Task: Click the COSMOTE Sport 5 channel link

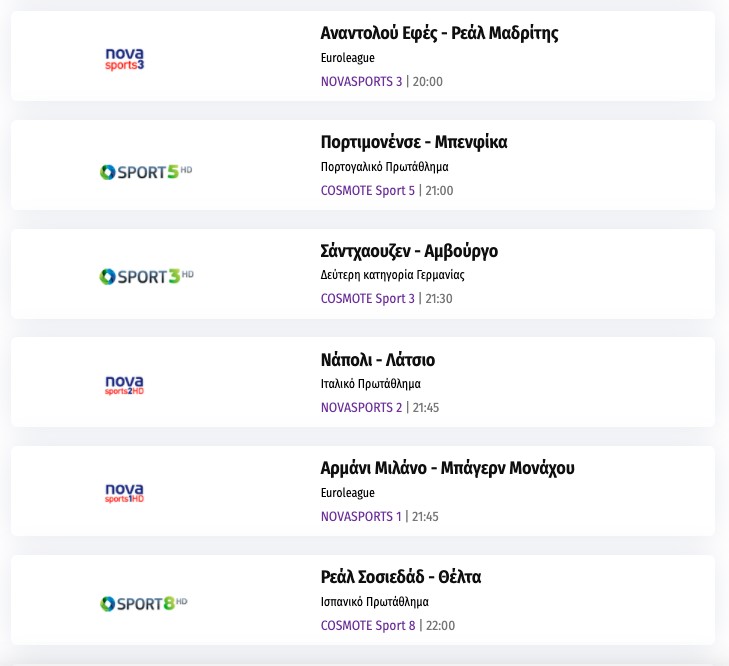Action: click(x=367, y=190)
